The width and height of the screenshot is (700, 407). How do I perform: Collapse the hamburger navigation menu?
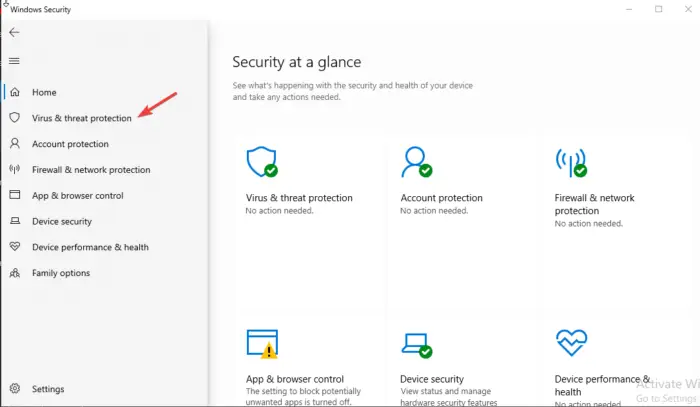(14, 61)
